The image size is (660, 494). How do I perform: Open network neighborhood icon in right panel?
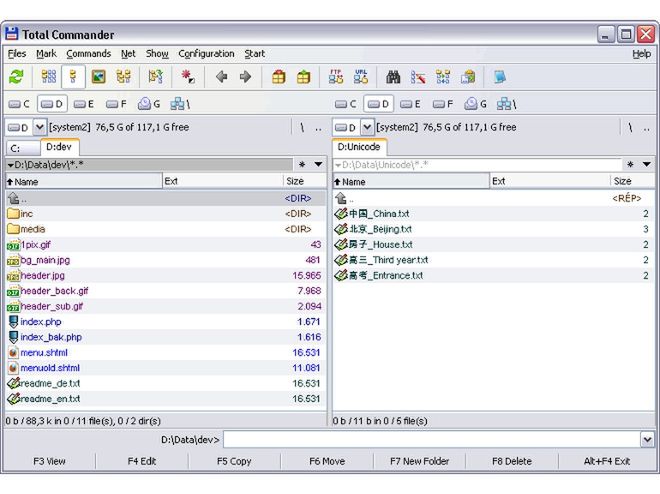506,104
